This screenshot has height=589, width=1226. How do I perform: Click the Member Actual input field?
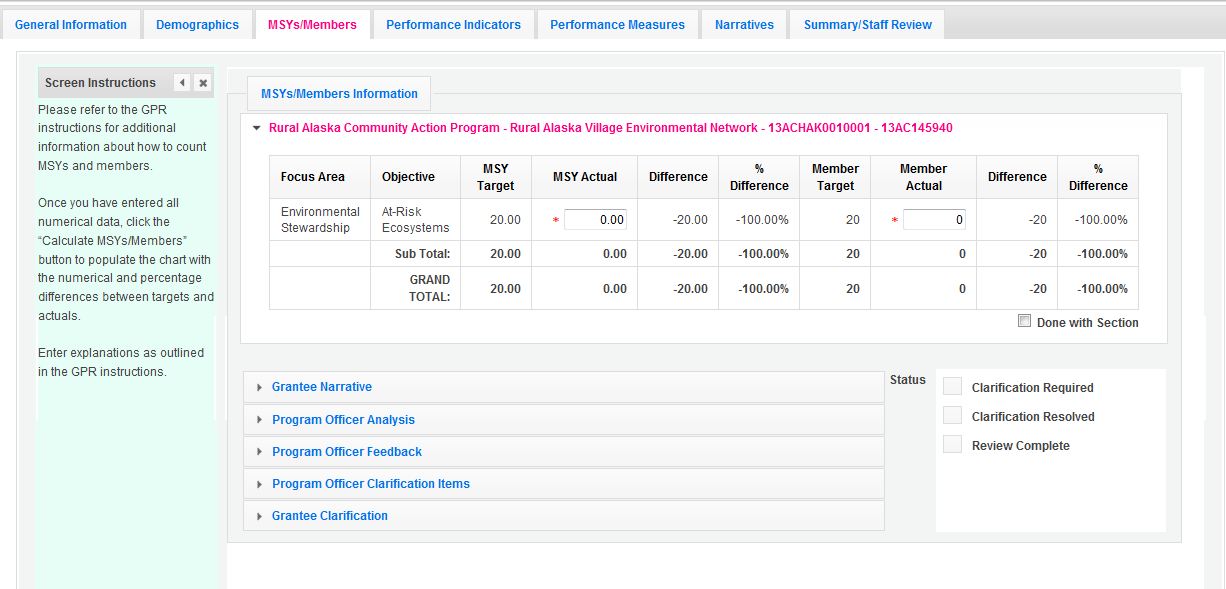pos(934,220)
